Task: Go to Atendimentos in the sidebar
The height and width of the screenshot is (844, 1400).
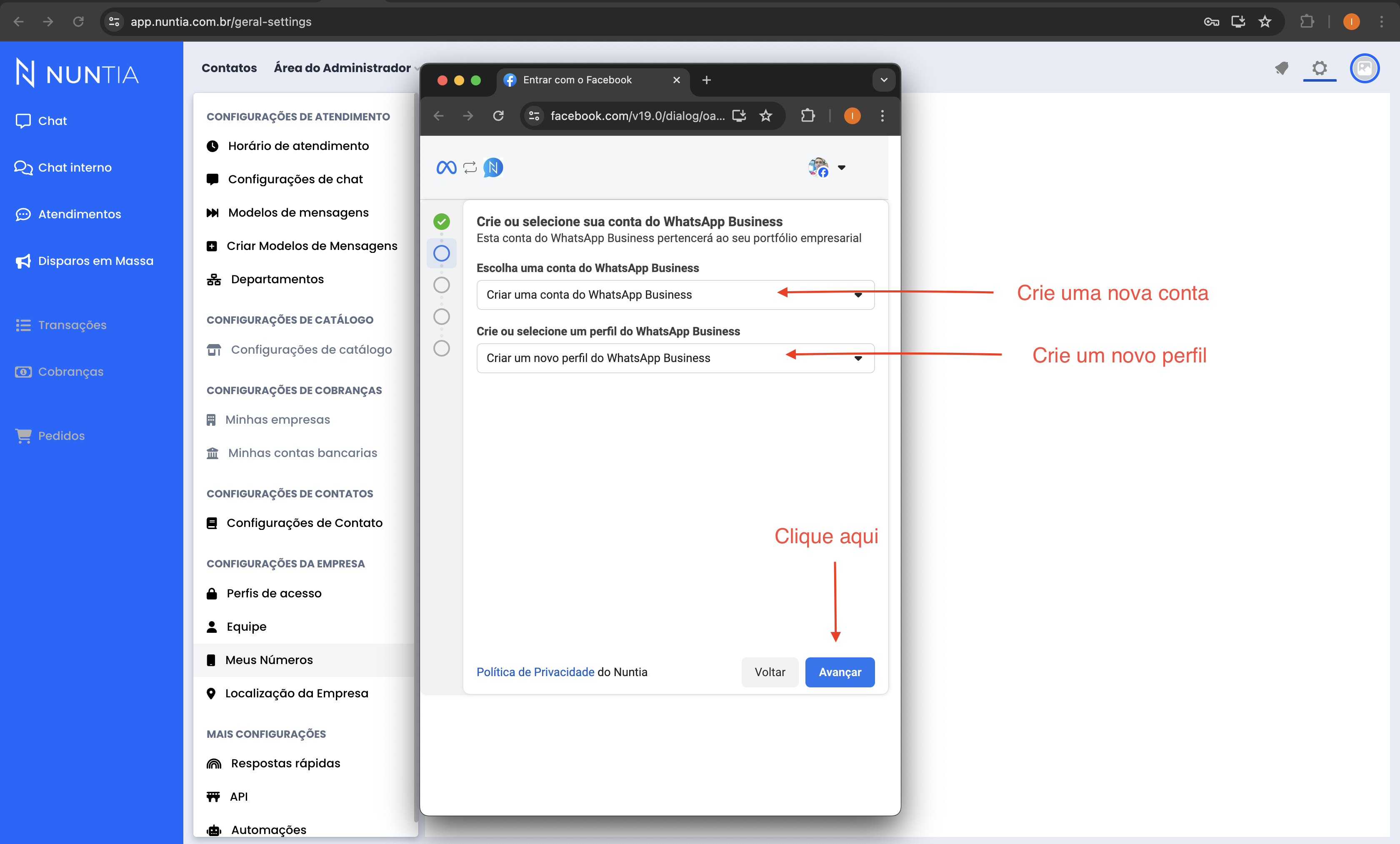Action: (68, 214)
